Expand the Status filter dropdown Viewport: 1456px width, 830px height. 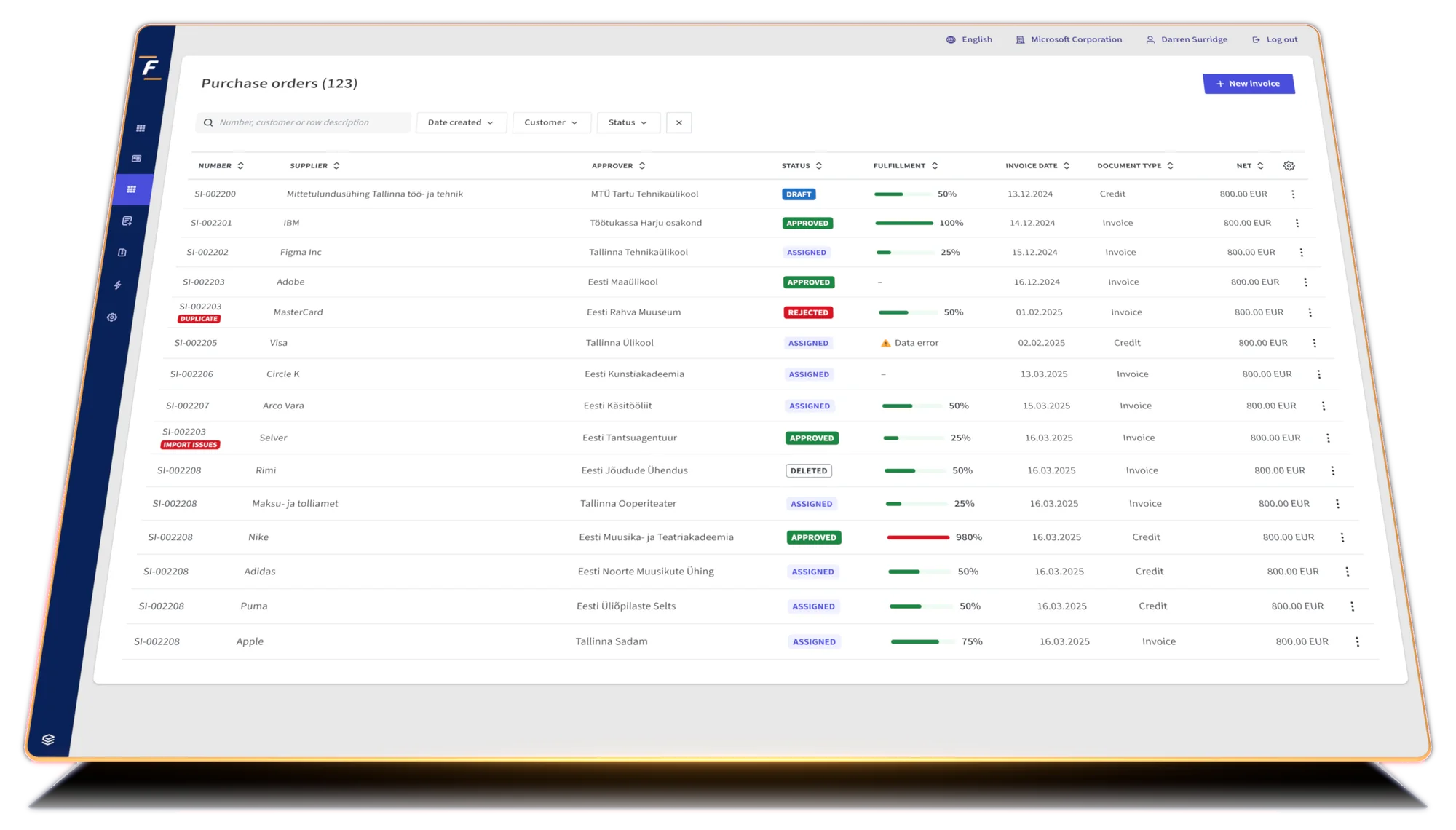[628, 122]
